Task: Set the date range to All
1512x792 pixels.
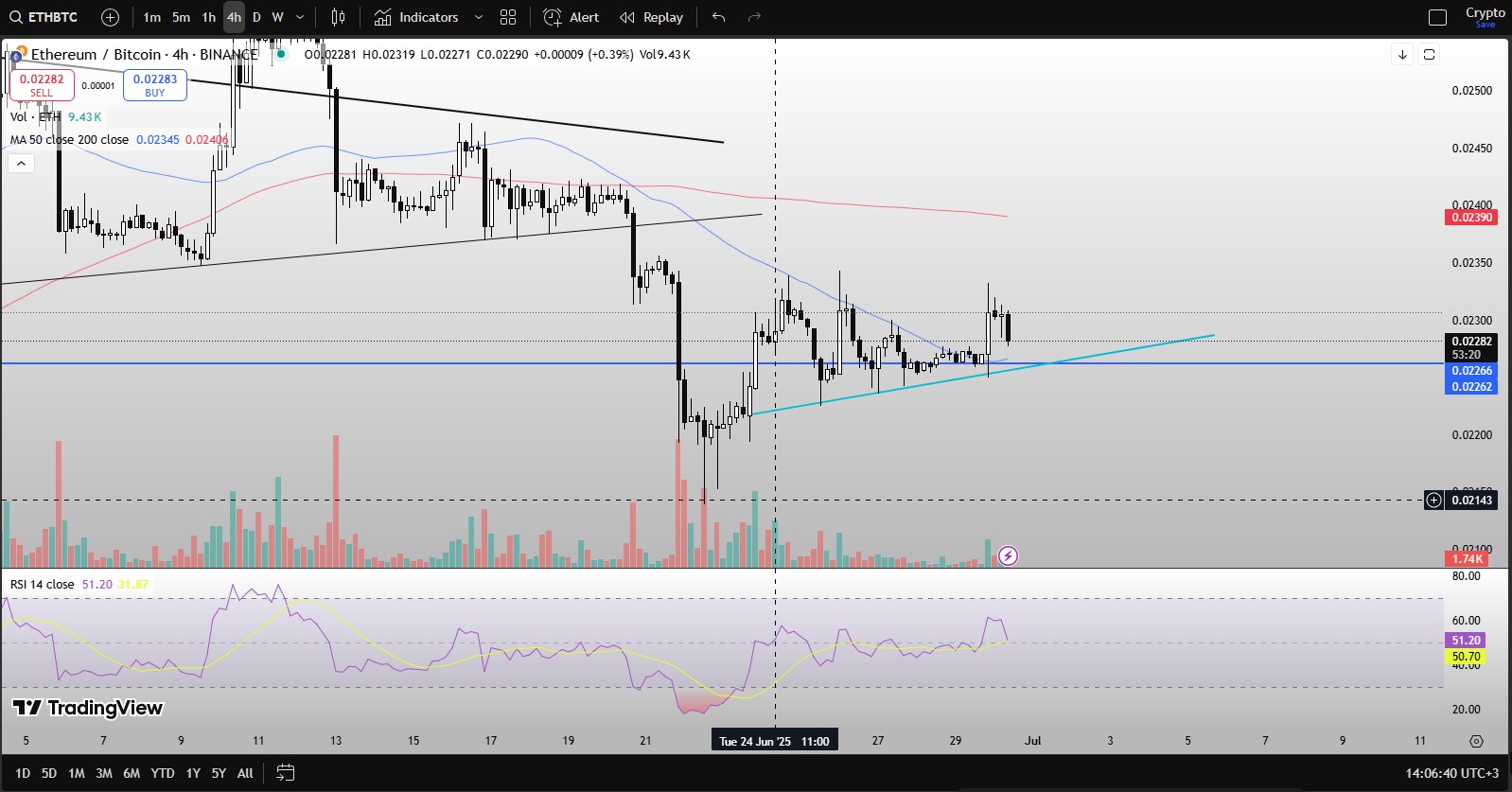Action: coord(245,773)
